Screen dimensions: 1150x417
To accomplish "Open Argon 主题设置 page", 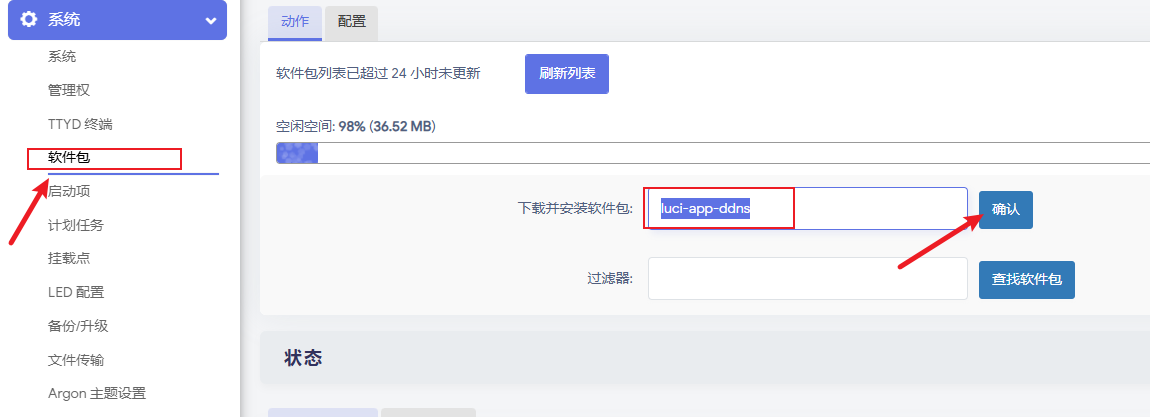I will coord(97,394).
